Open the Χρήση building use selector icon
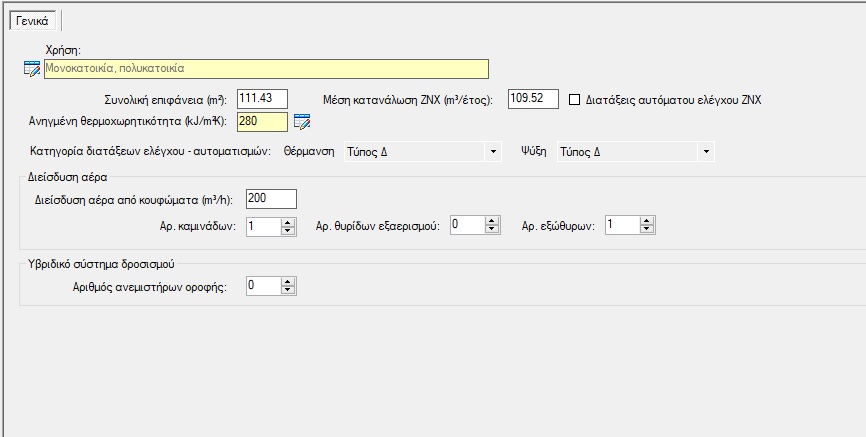 pos(32,69)
